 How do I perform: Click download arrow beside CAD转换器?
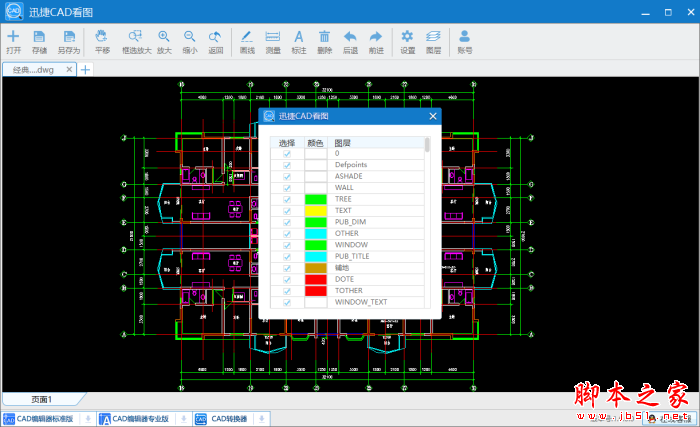[262, 418]
